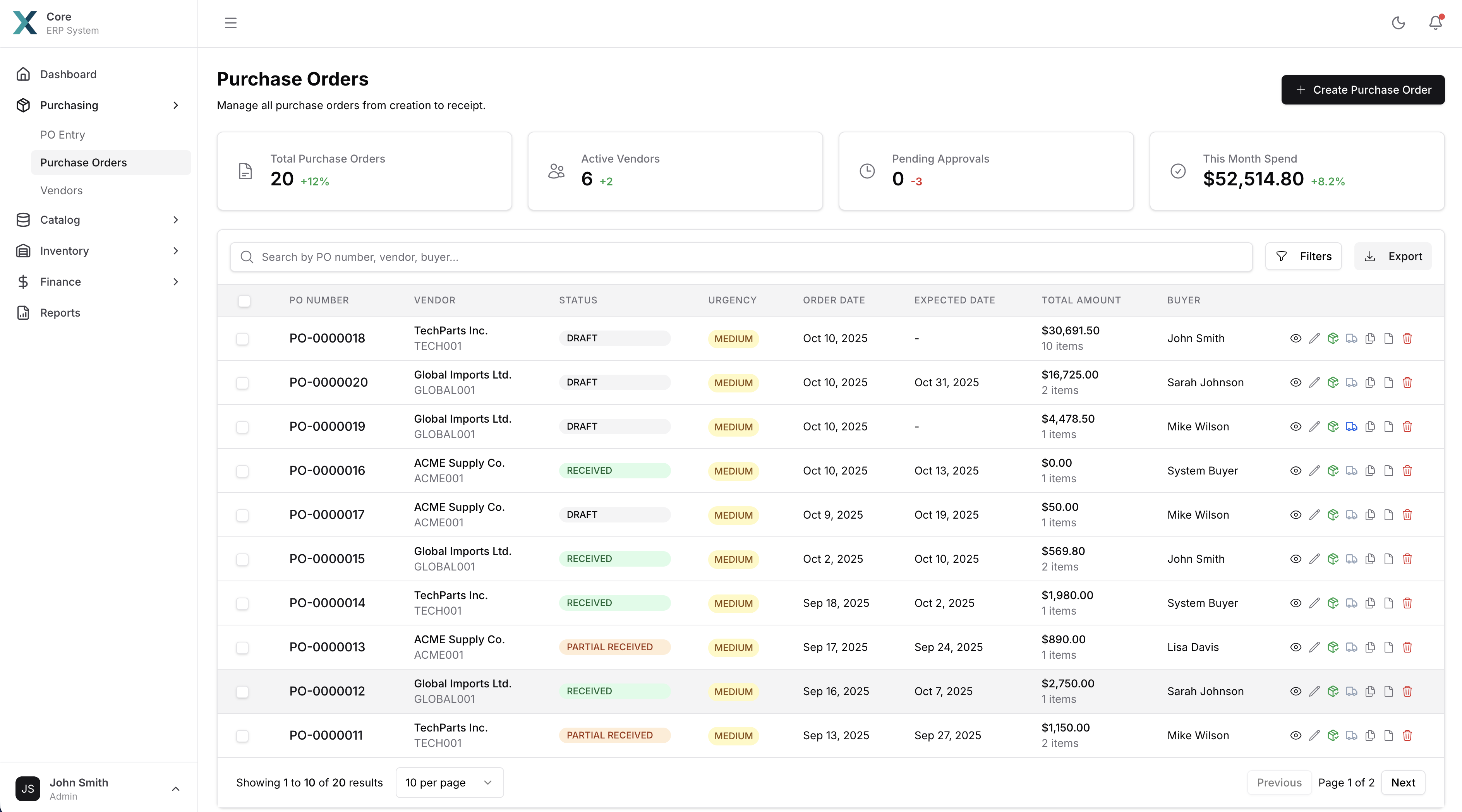The image size is (1462, 812).
Task: View details of PO-0000018 via eye icon
Action: [1296, 338]
